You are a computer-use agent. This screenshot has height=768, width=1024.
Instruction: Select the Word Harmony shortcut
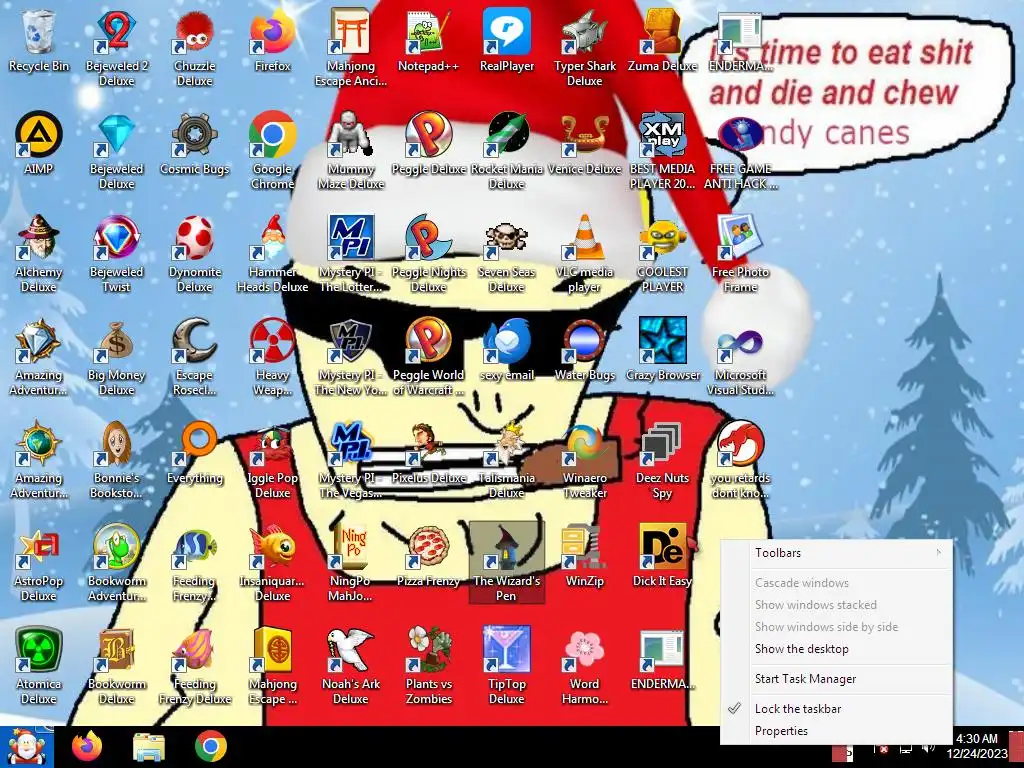[x=584, y=666]
